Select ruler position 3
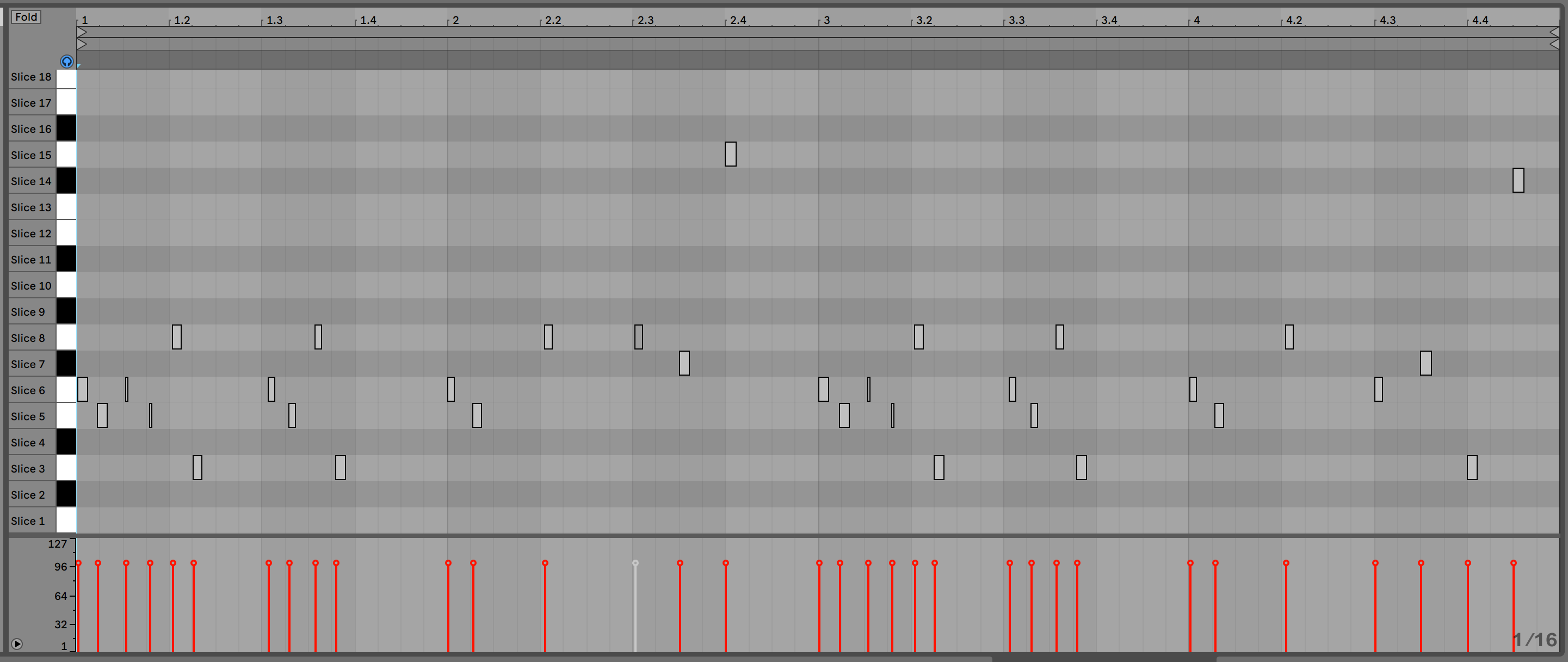The height and width of the screenshot is (662, 1568). pyautogui.click(x=826, y=20)
